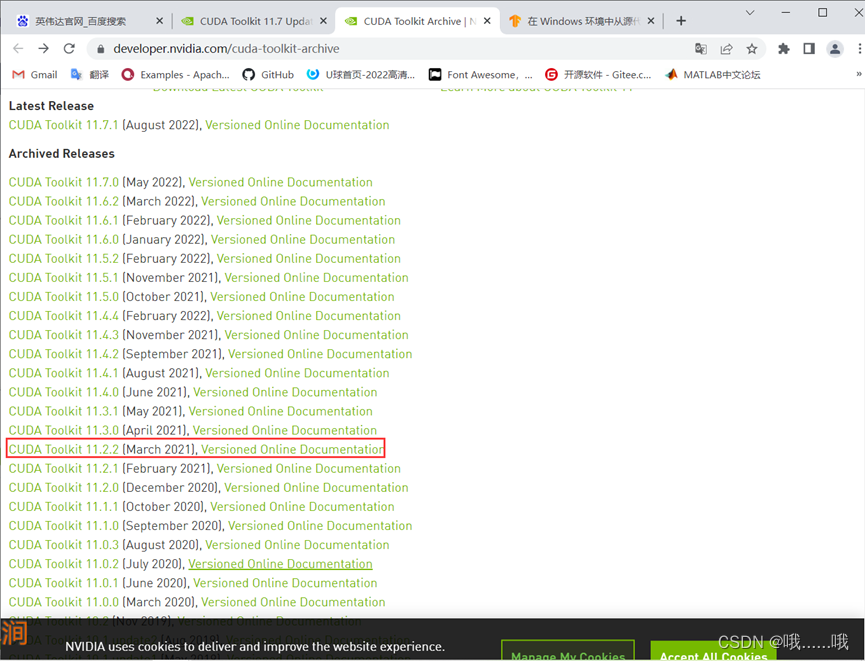Switch to CUDA Toolkit 11.7 Update tab
Image resolution: width=865 pixels, height=661 pixels.
tap(255, 21)
